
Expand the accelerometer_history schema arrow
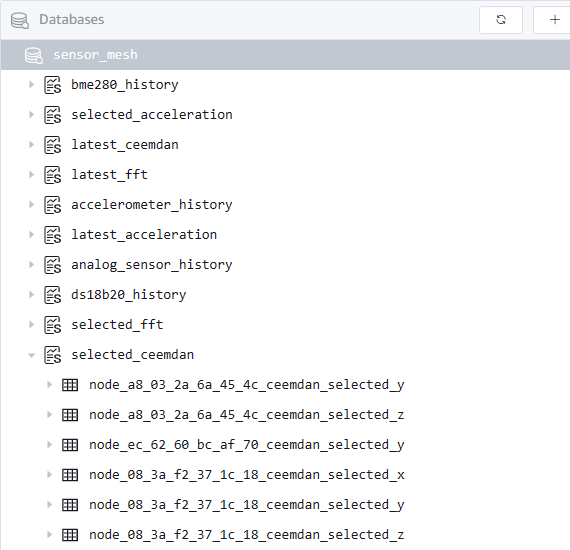tap(32, 205)
